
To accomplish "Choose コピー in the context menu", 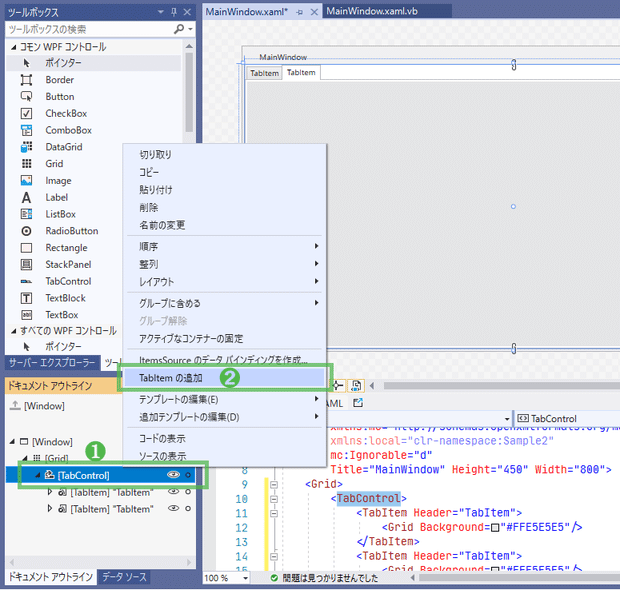I will point(224,172).
